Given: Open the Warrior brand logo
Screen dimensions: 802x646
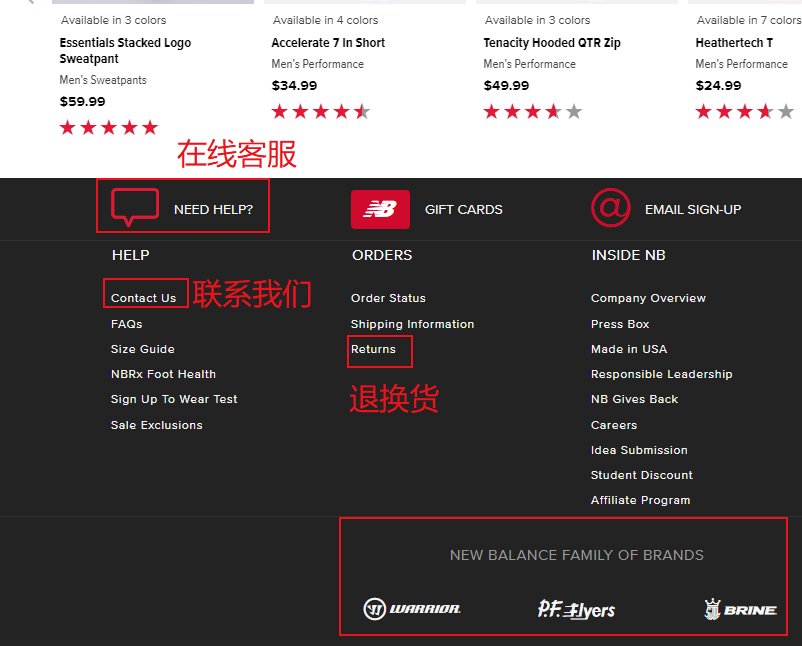Looking at the screenshot, I should [412, 609].
